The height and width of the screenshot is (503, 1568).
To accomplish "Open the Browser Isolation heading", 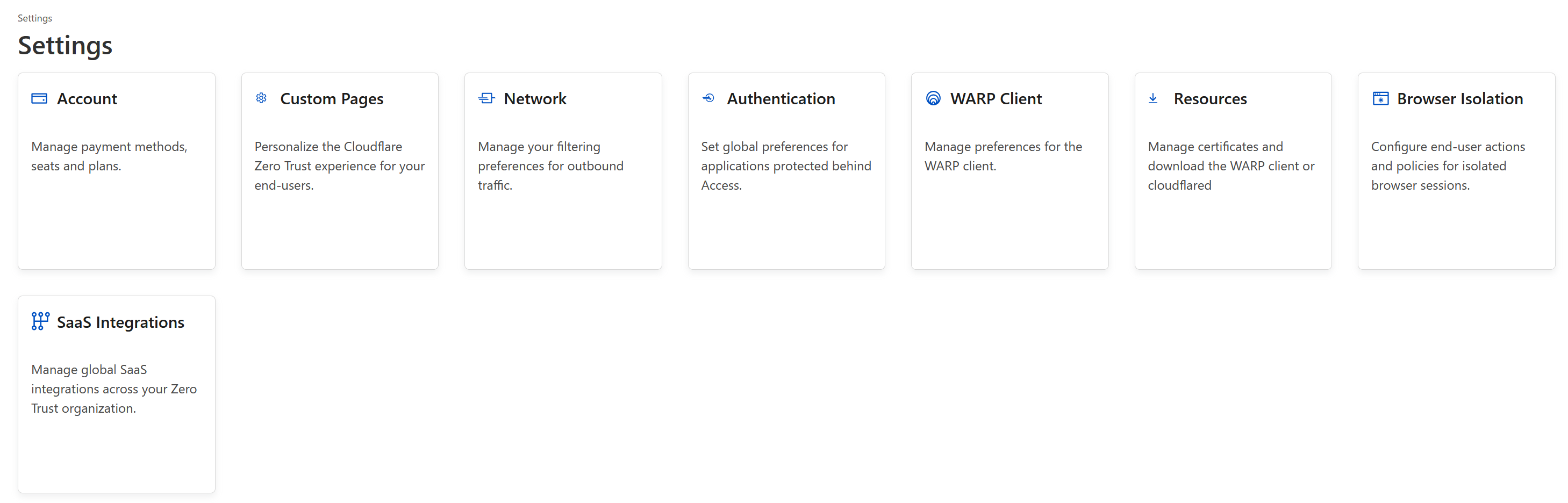I will pos(1459,98).
